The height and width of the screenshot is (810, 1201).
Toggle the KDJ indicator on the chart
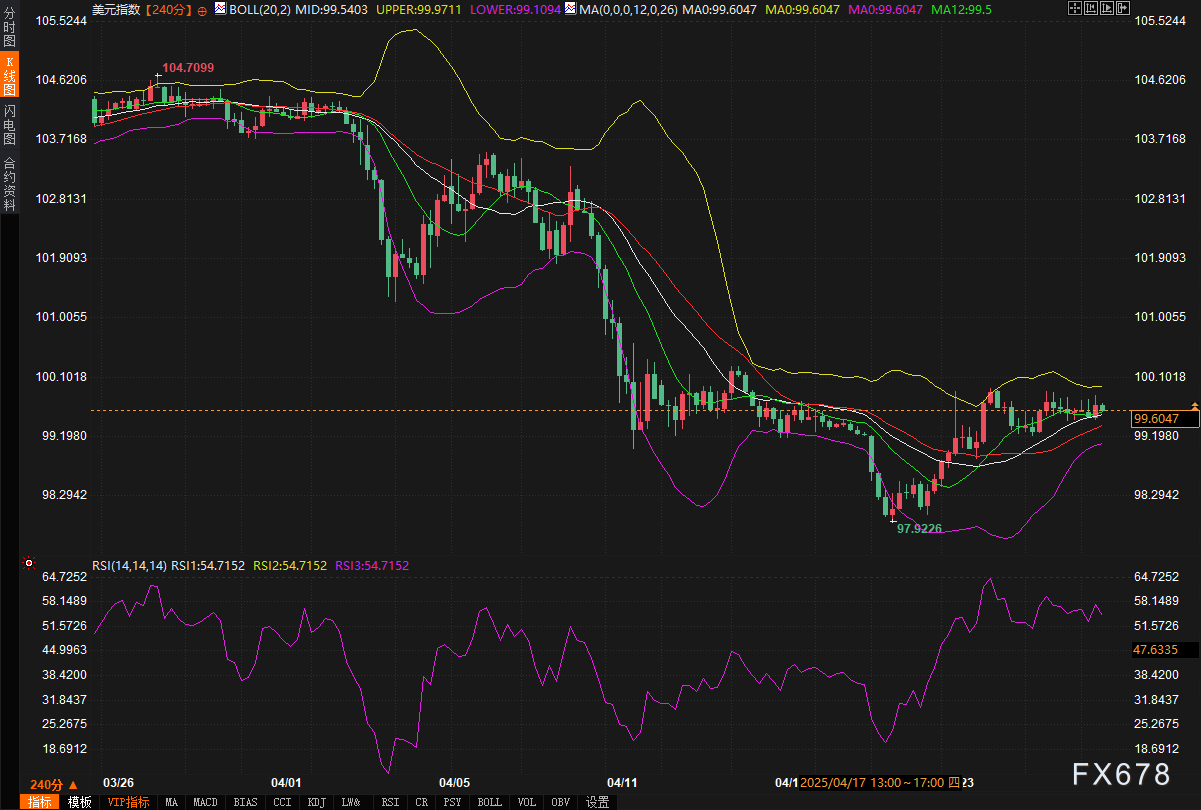316,802
